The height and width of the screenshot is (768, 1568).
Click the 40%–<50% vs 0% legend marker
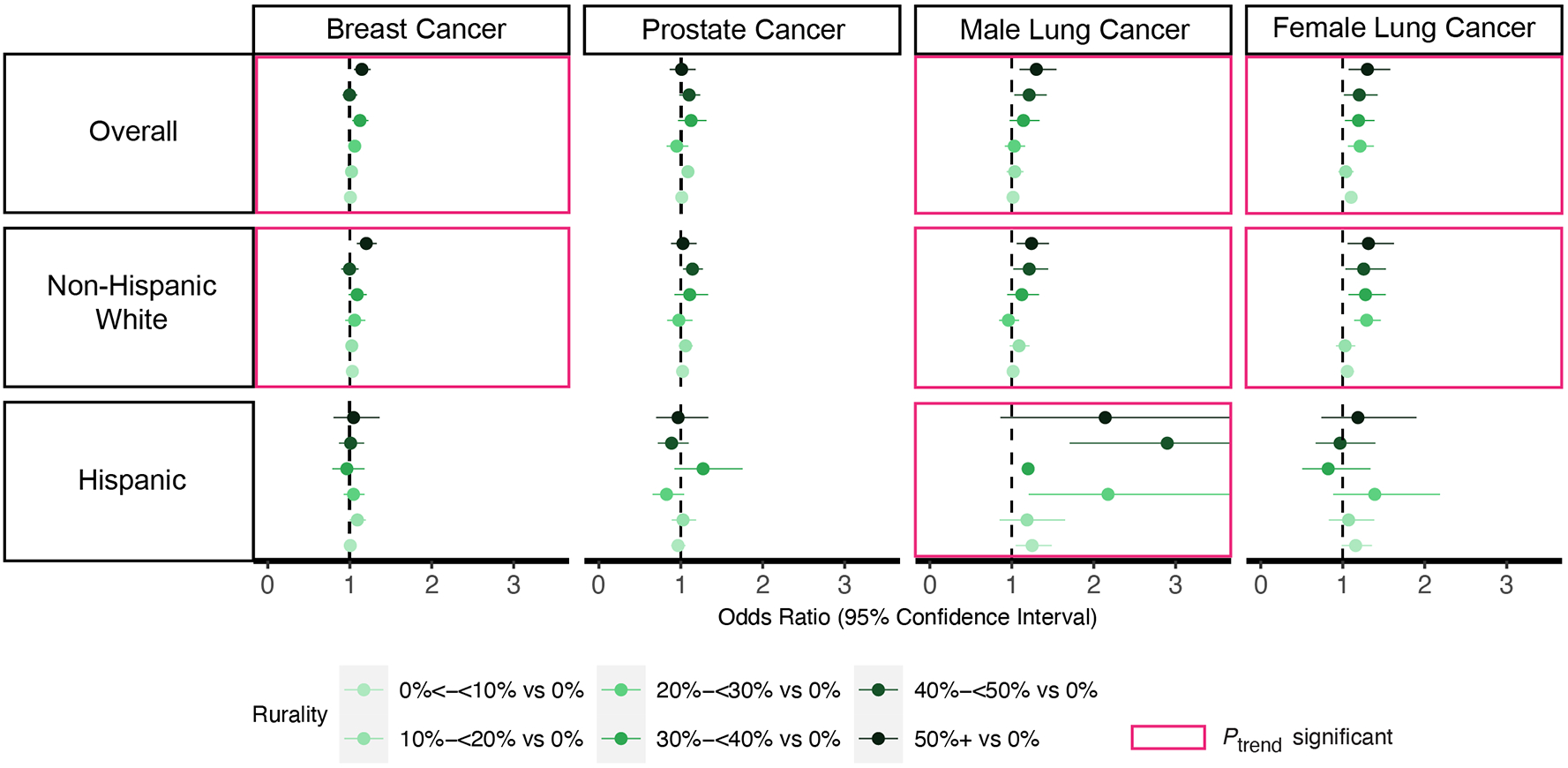click(x=879, y=690)
